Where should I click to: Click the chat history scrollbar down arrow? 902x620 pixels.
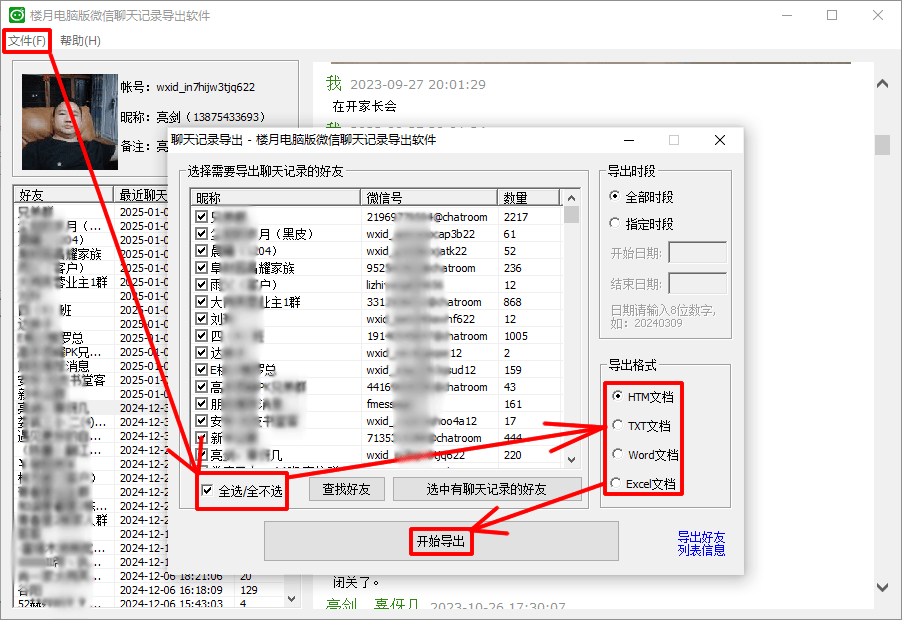(x=882, y=587)
